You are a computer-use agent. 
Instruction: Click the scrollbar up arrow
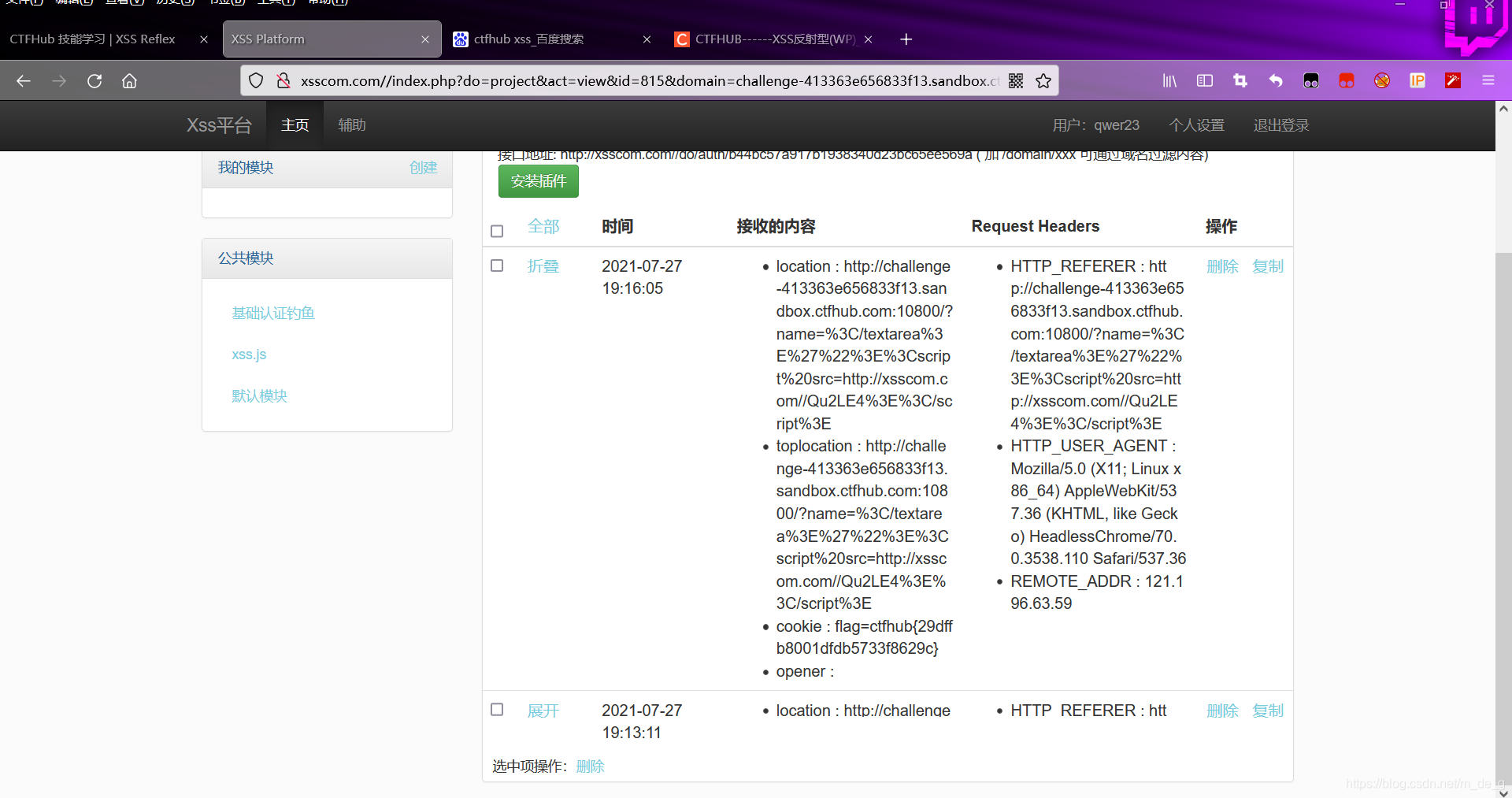pyautogui.click(x=1503, y=109)
